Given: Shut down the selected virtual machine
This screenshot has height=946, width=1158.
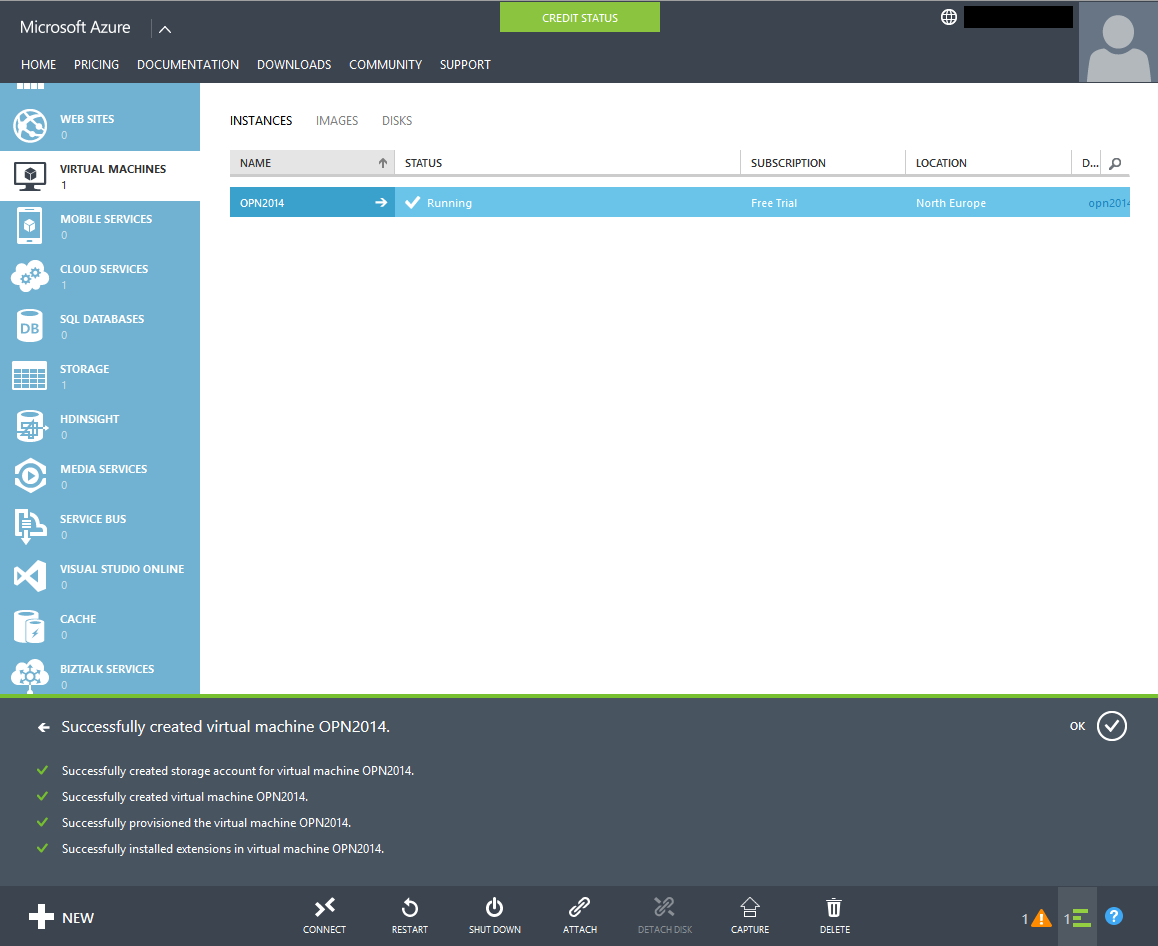Looking at the screenshot, I should click(495, 916).
